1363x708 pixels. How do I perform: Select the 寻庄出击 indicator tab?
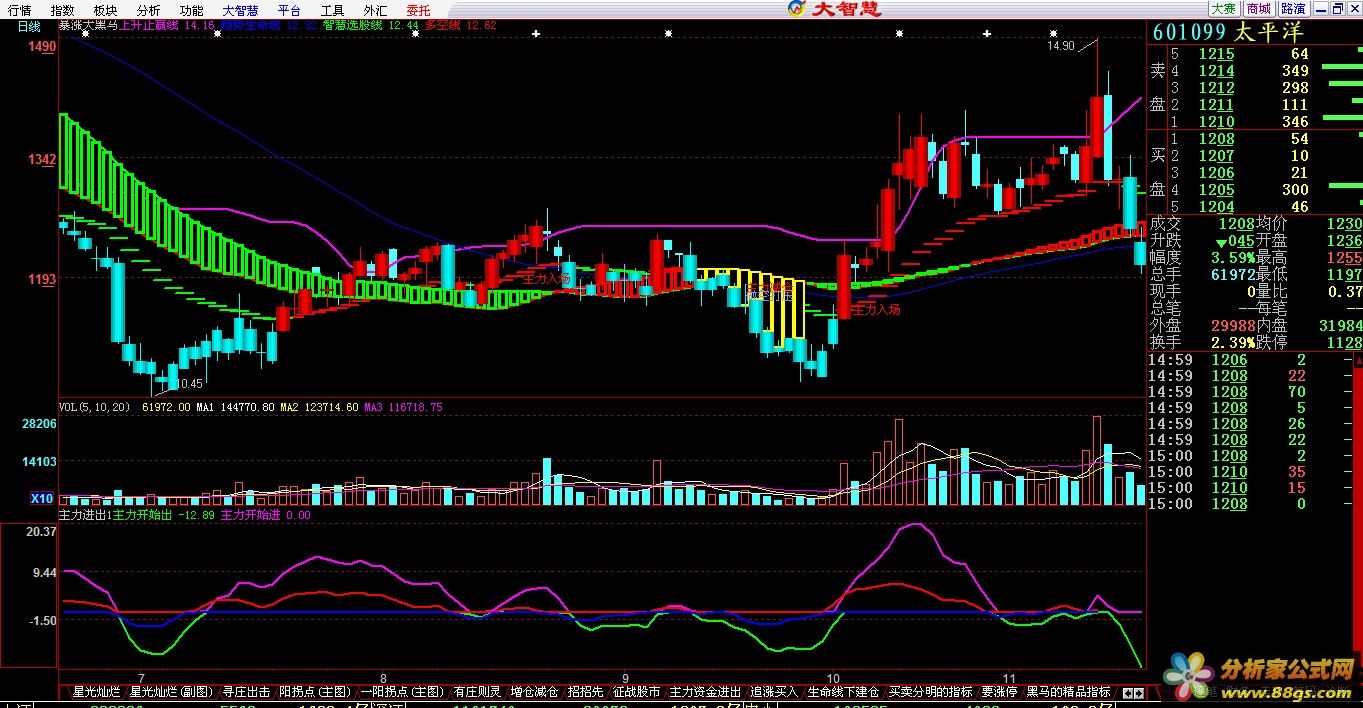pos(246,691)
